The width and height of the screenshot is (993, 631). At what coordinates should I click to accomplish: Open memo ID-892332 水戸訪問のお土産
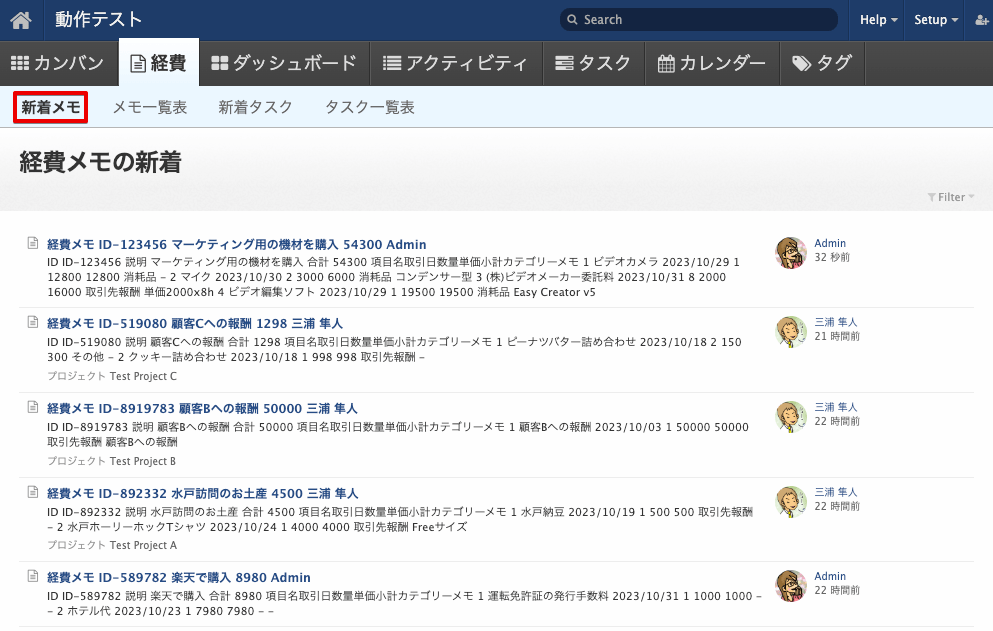pos(203,494)
